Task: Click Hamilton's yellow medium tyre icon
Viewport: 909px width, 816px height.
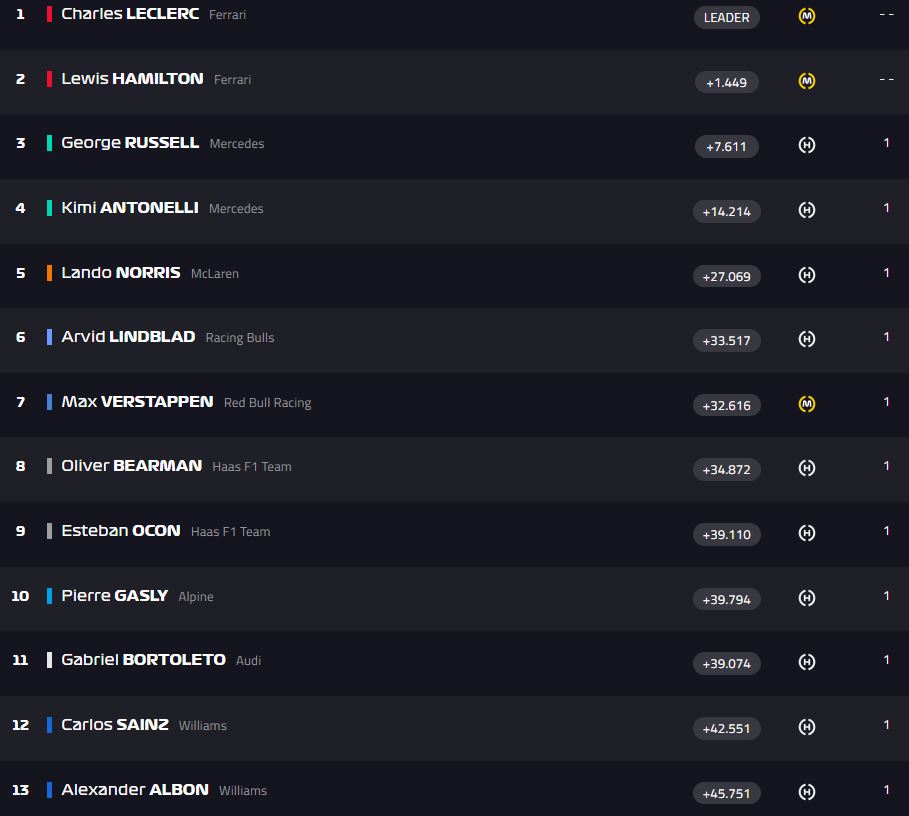Action: [x=807, y=81]
